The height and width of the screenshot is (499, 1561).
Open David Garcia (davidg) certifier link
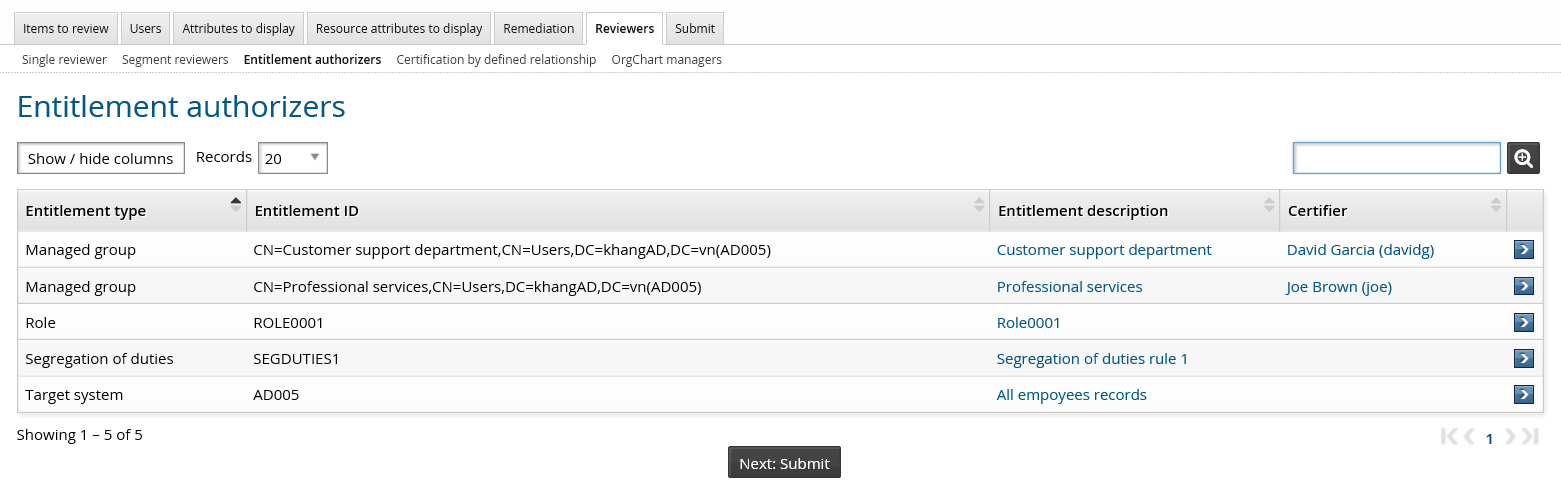[1360, 250]
